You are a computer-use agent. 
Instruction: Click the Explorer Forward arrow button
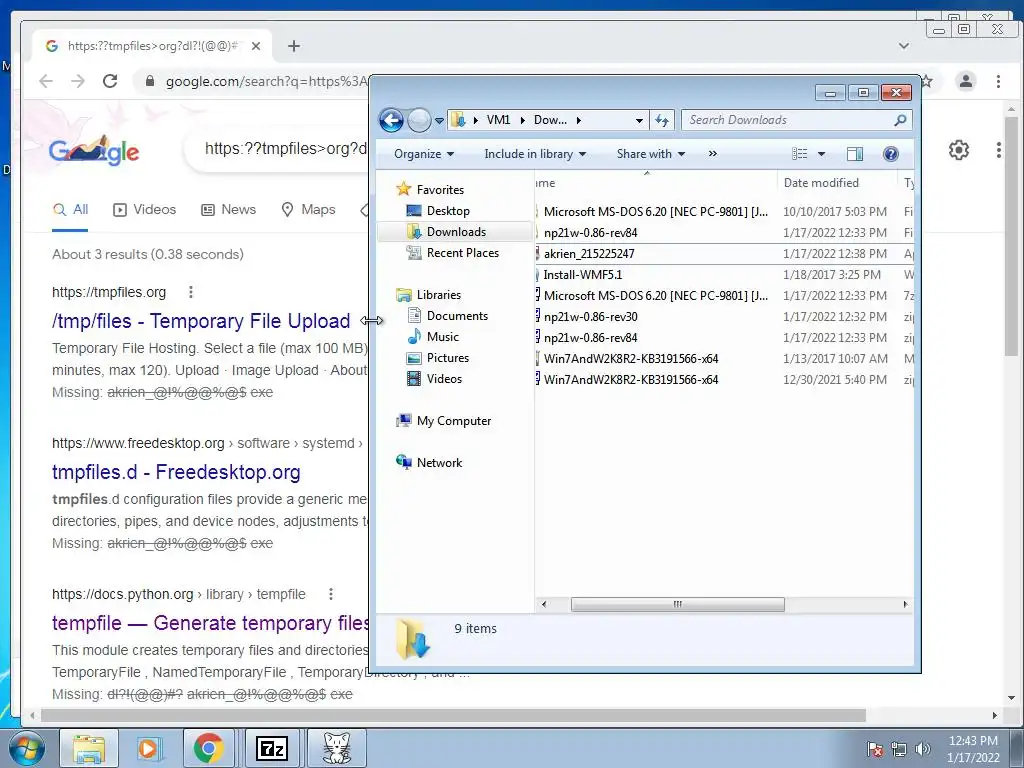(419, 120)
